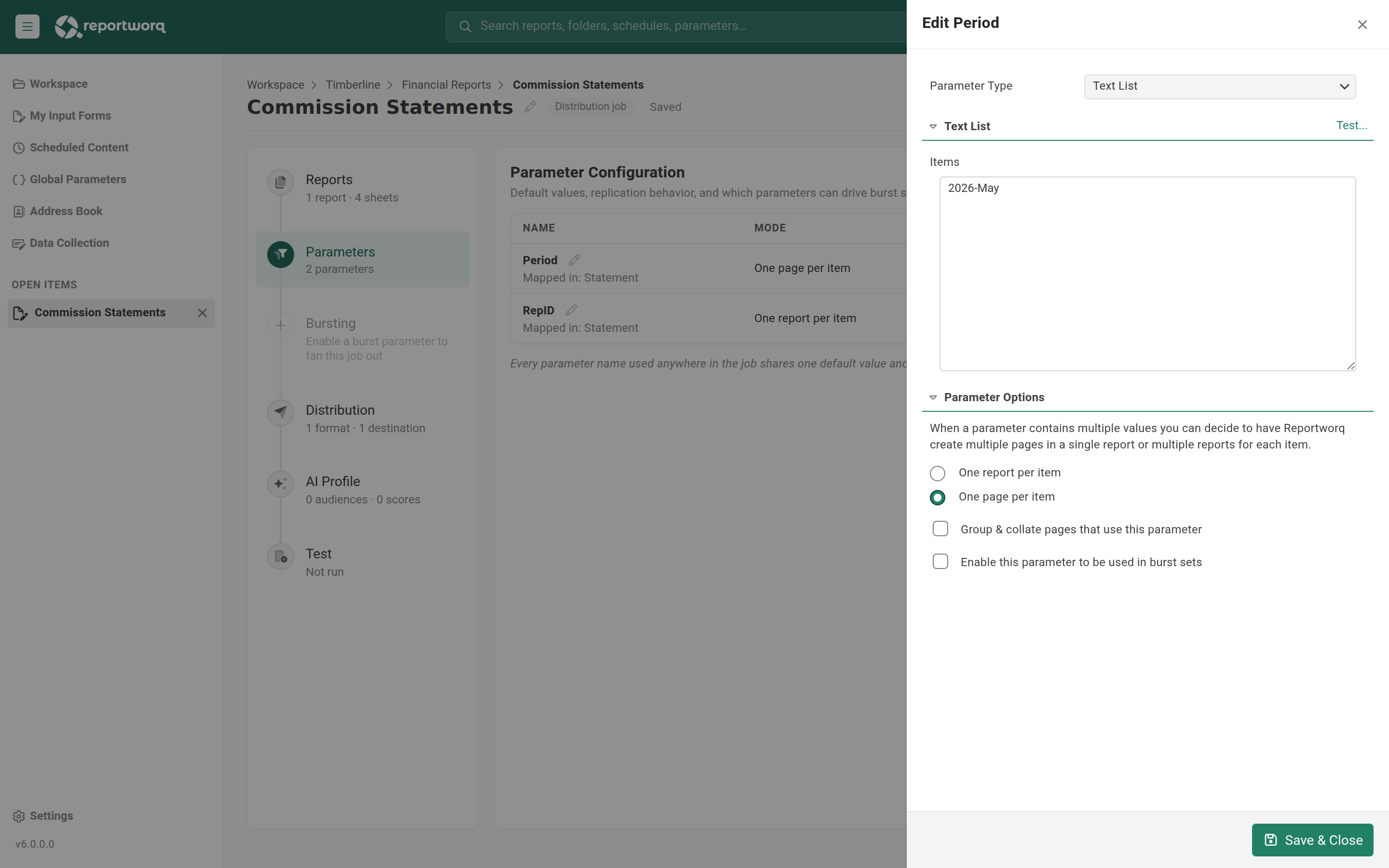The image size is (1389, 868).
Task: Enable parameter for burst sets checkbox
Action: click(x=940, y=561)
